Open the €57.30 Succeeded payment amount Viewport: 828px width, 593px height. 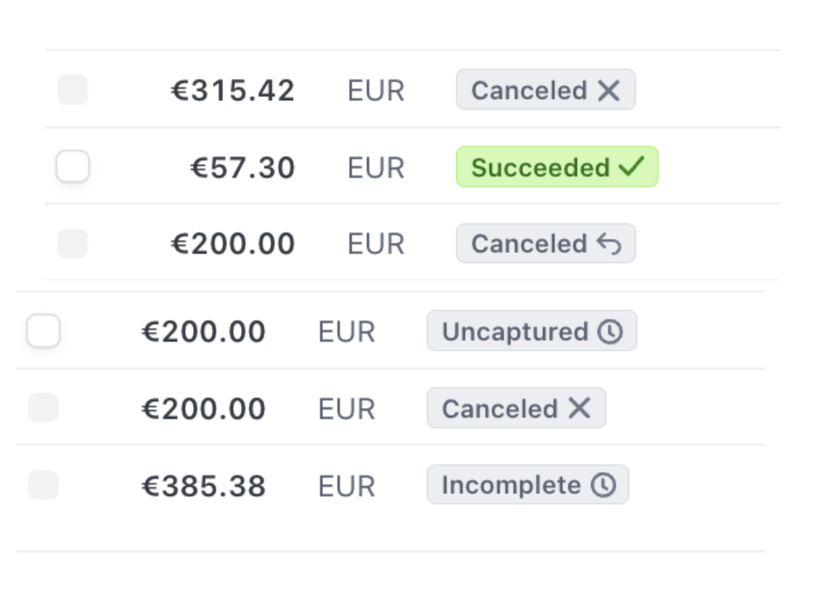(242, 168)
